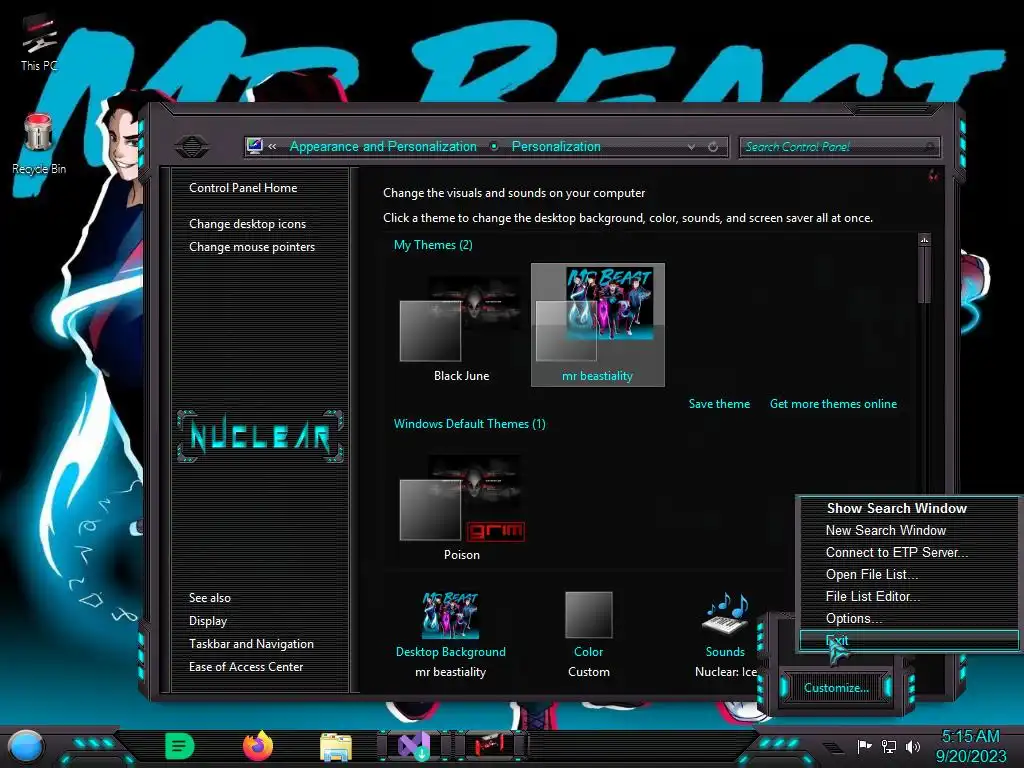Viewport: 1024px width, 768px height.
Task: Expand the address bar history dropdown
Action: 691,147
